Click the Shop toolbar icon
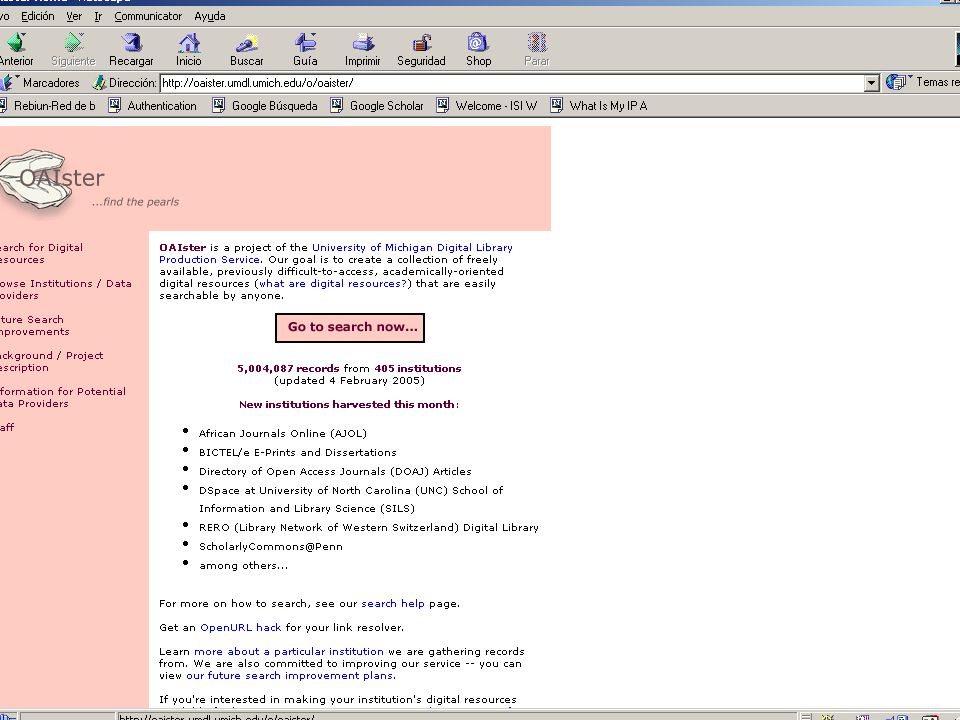960x720 pixels. (478, 42)
